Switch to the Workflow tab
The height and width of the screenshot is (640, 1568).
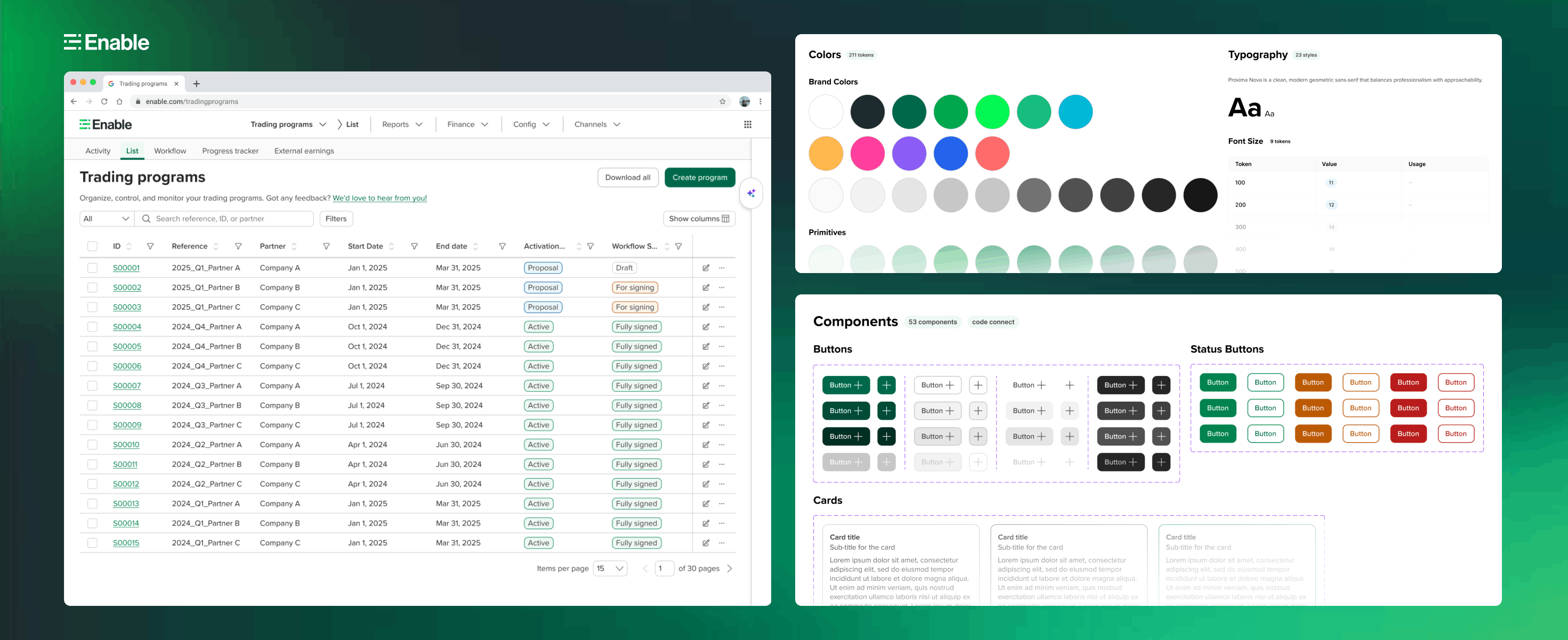click(x=170, y=150)
